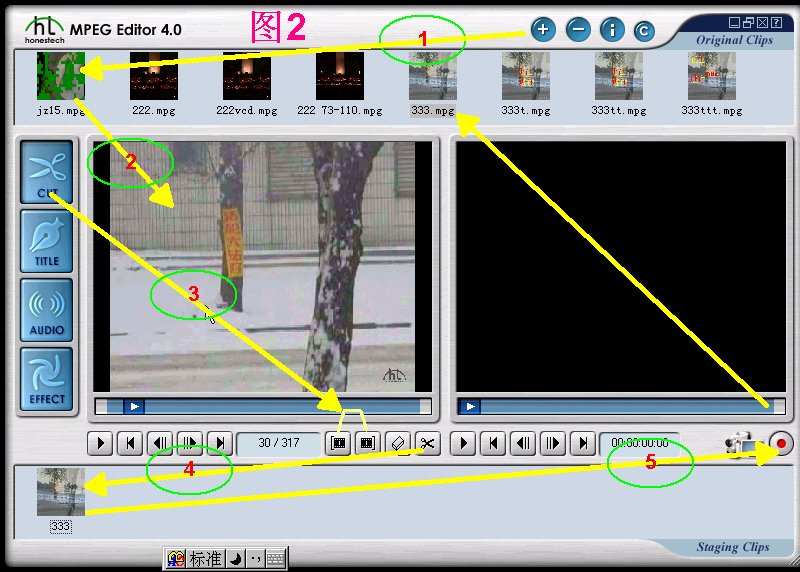Click the round C button

643,31
